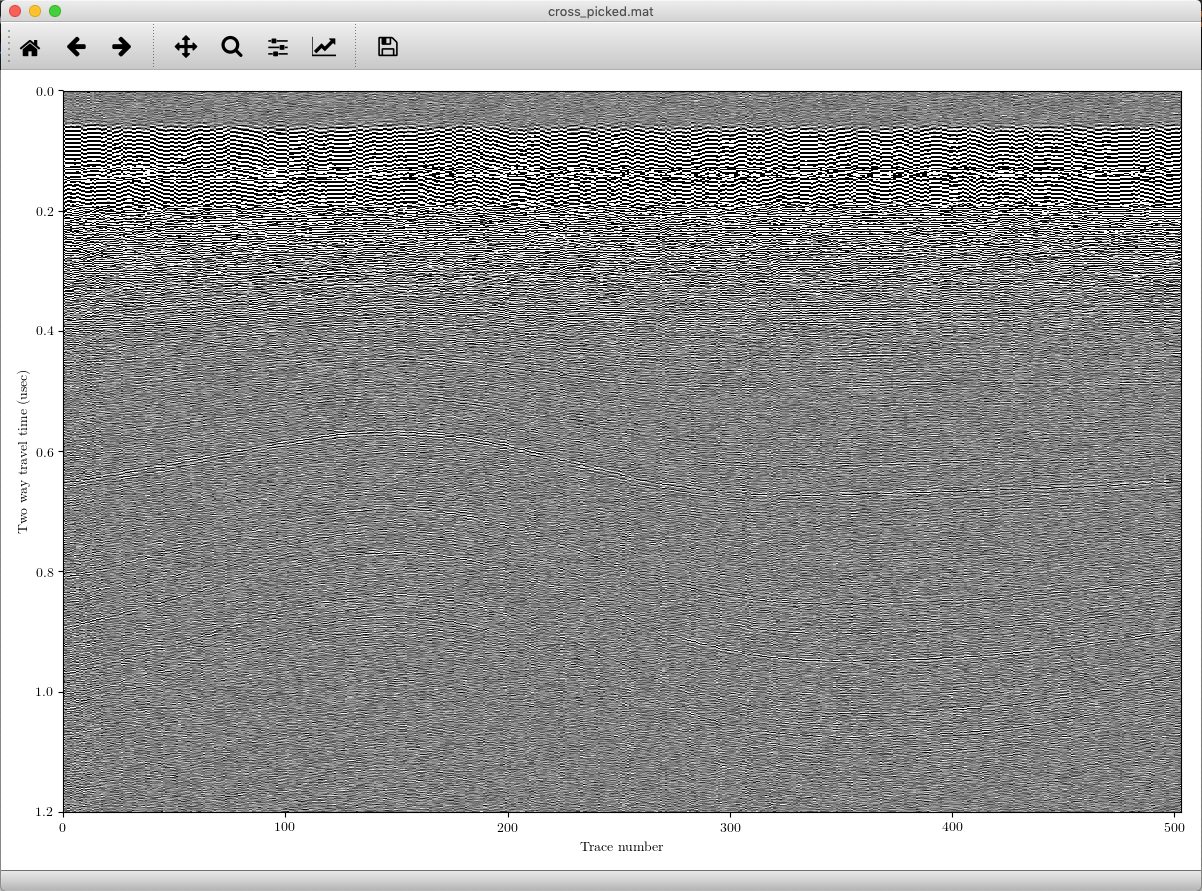Click x-axis tick label 100
1202x891 pixels.
click(285, 827)
